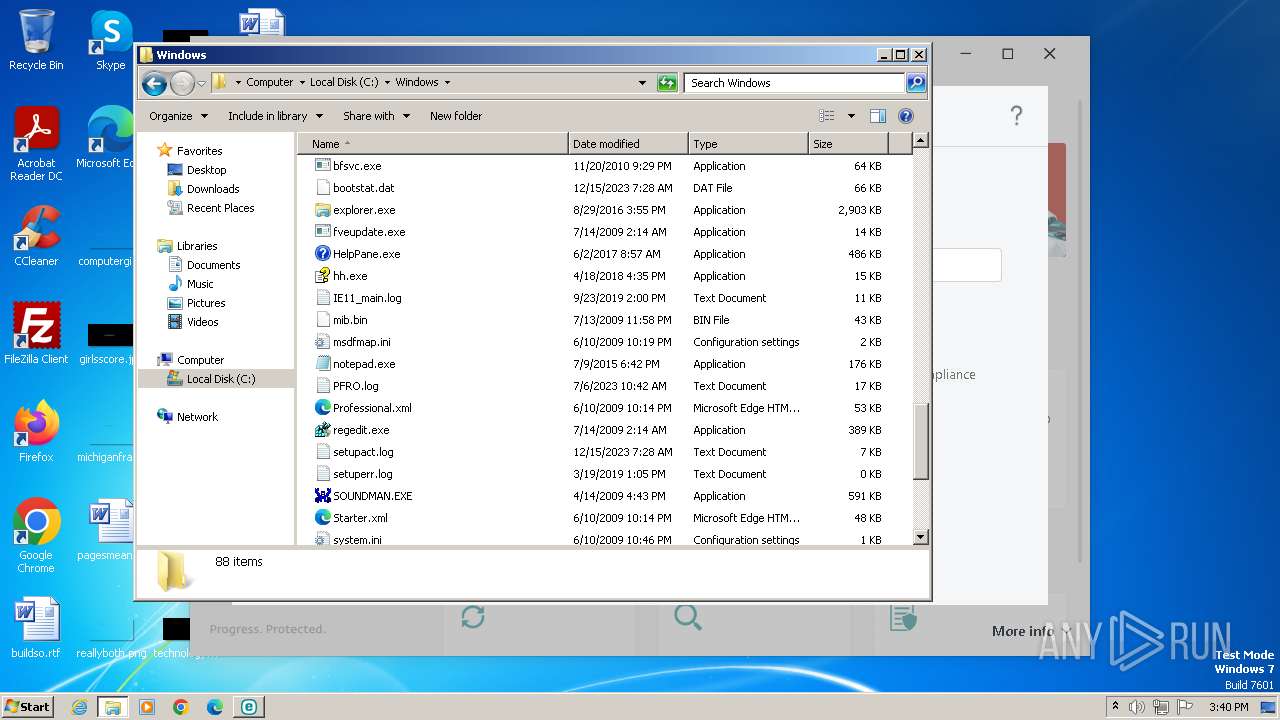
Task: Click Local Disk (C:) in the address breadcrumb
Action: click(x=344, y=83)
